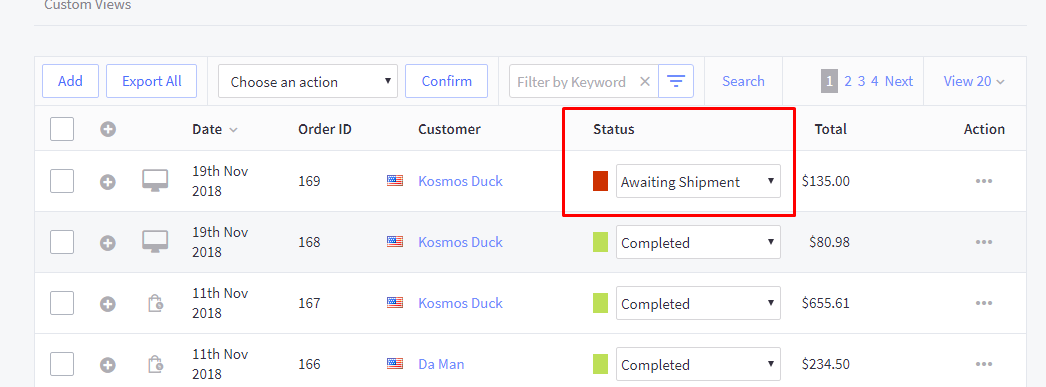Select the checkbox for order 166
Image resolution: width=1046 pixels, height=387 pixels.
[x=62, y=364]
